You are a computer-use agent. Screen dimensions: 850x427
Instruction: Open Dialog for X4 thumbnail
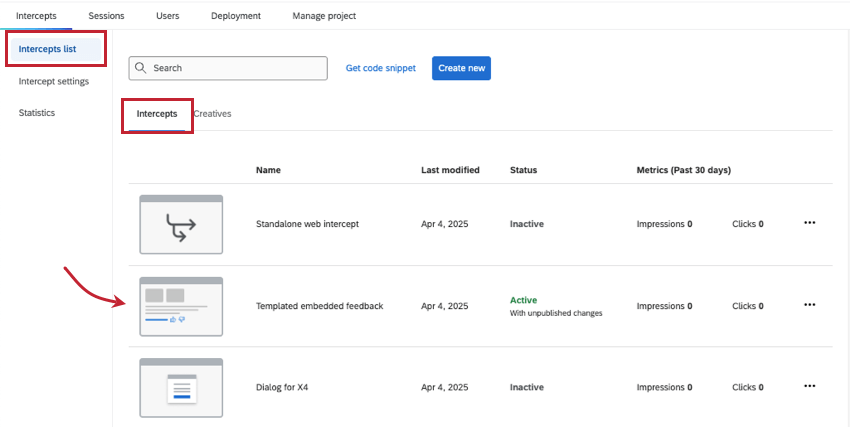(181, 387)
